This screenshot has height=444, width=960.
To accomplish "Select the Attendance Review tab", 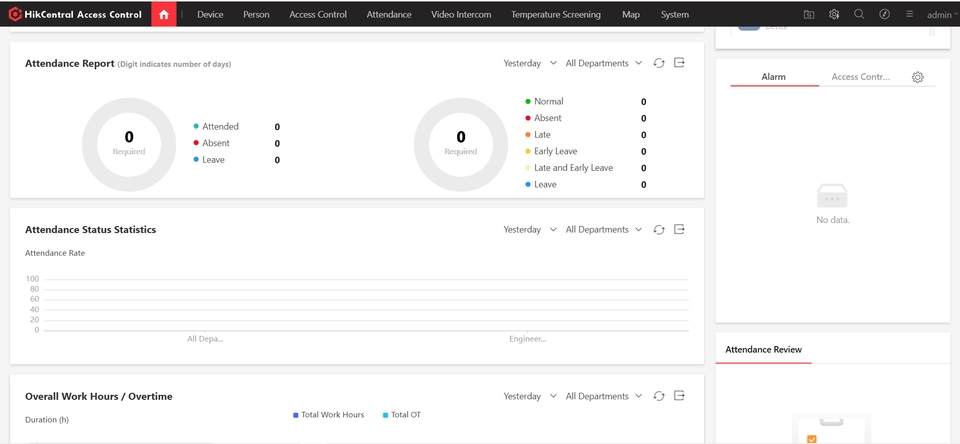I will (x=763, y=350).
